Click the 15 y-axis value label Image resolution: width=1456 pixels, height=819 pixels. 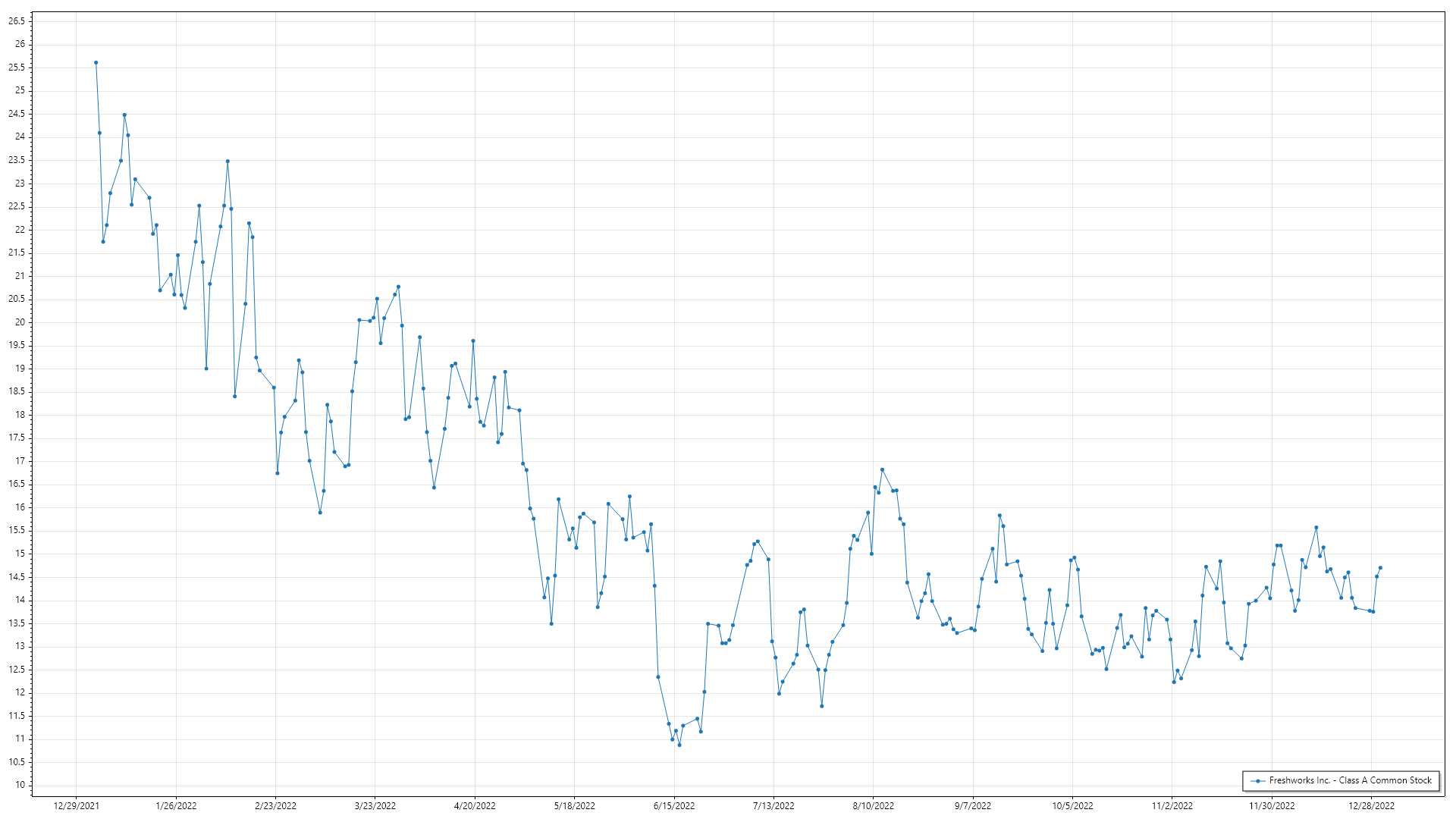[20, 554]
